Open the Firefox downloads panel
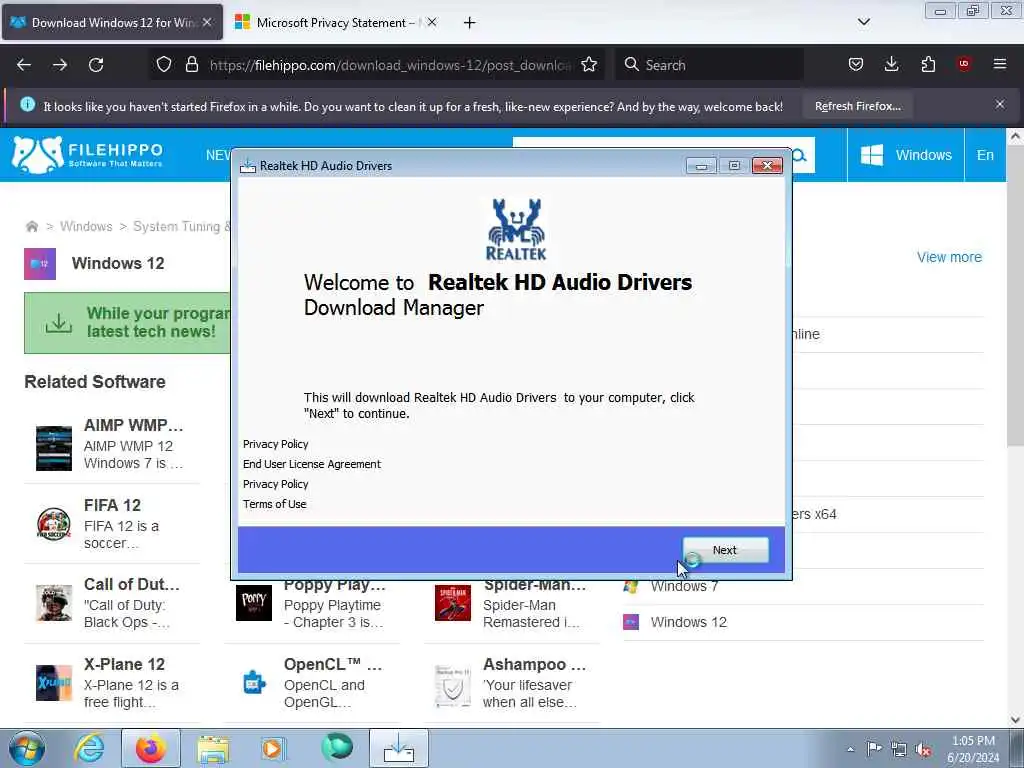Screen dimensions: 1024x768 tap(891, 64)
